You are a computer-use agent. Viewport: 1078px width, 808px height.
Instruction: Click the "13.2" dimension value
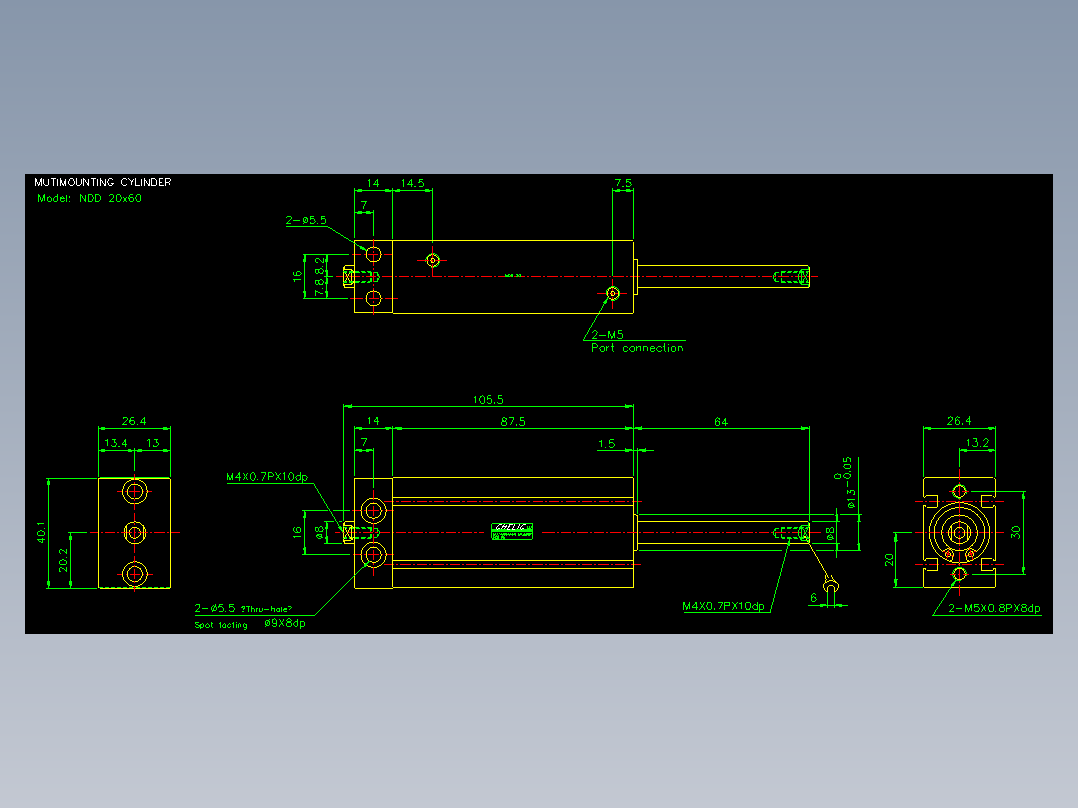point(977,443)
